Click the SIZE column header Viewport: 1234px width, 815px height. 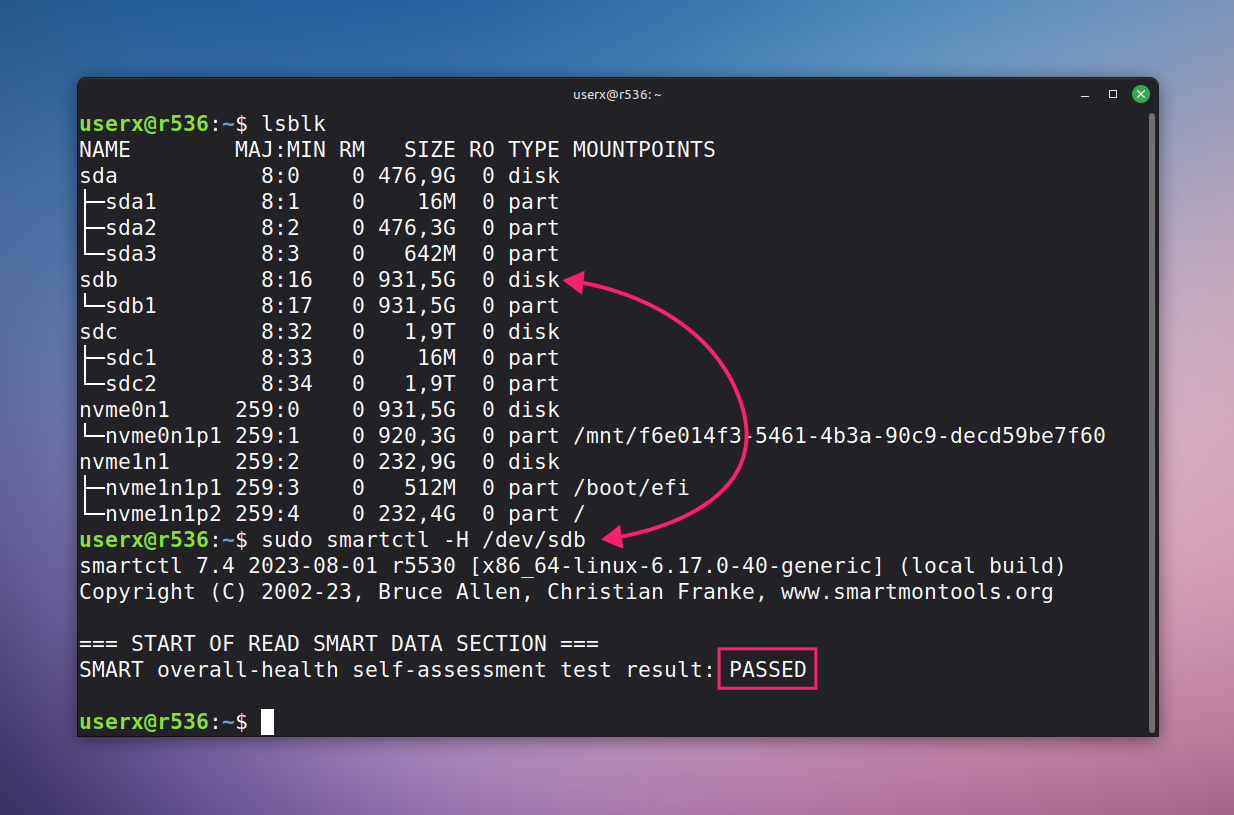(430, 150)
